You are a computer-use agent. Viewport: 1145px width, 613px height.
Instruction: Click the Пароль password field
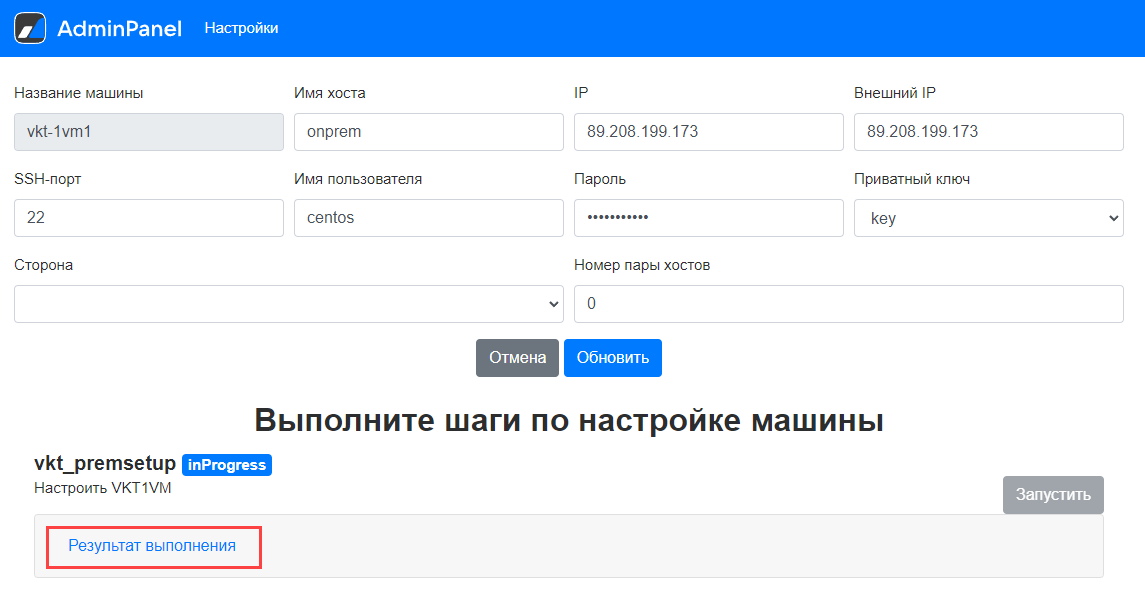click(708, 218)
